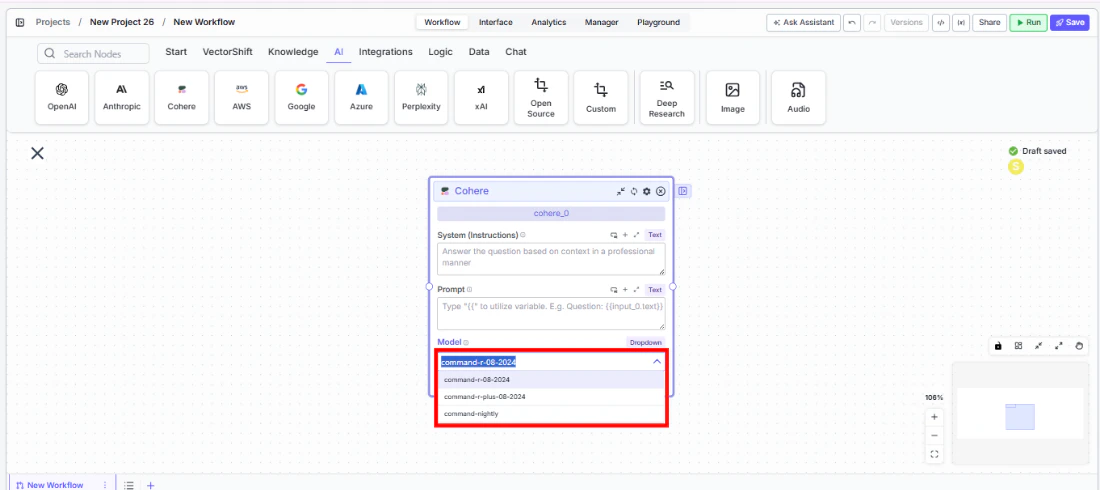Choose the command-nightly model
This screenshot has height=490, width=1100.
551,414
